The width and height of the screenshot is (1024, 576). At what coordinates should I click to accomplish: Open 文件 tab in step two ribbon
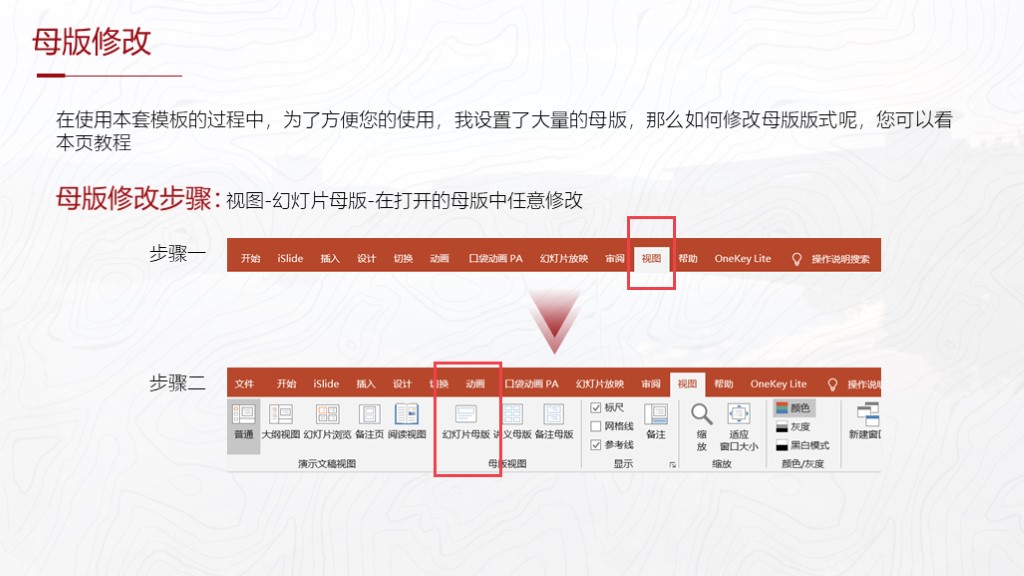tap(244, 384)
